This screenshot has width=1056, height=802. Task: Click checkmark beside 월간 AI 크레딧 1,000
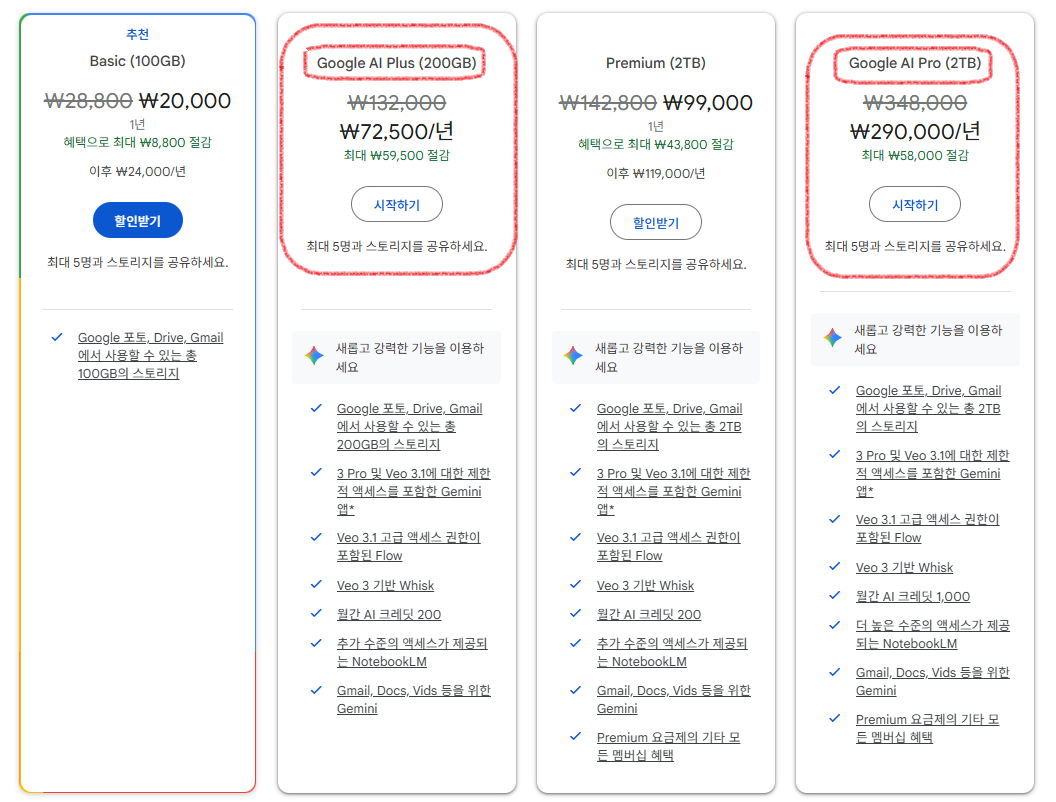coord(834,595)
